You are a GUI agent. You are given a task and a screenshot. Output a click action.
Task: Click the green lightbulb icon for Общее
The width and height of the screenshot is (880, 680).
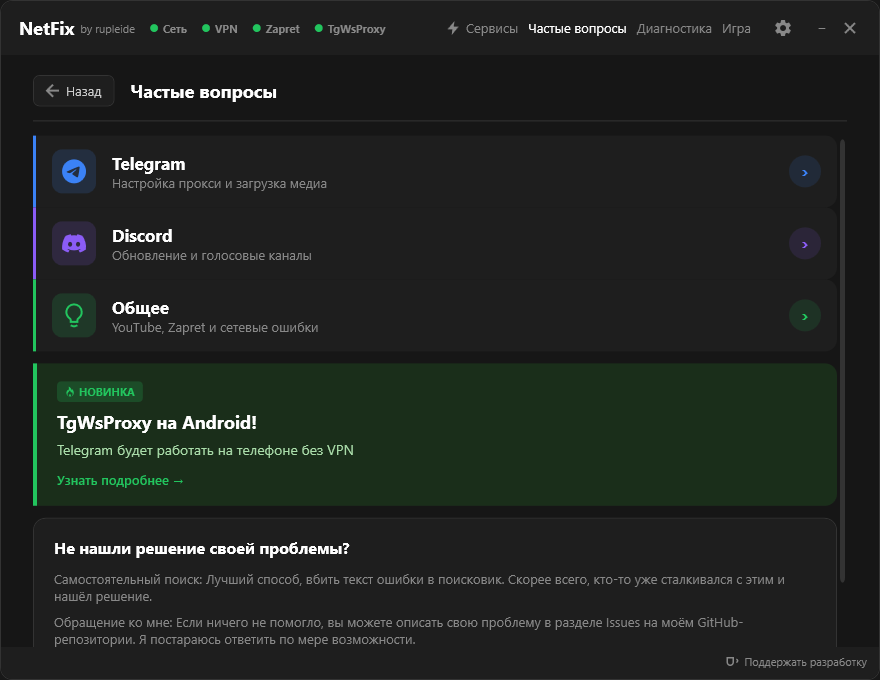coord(74,315)
